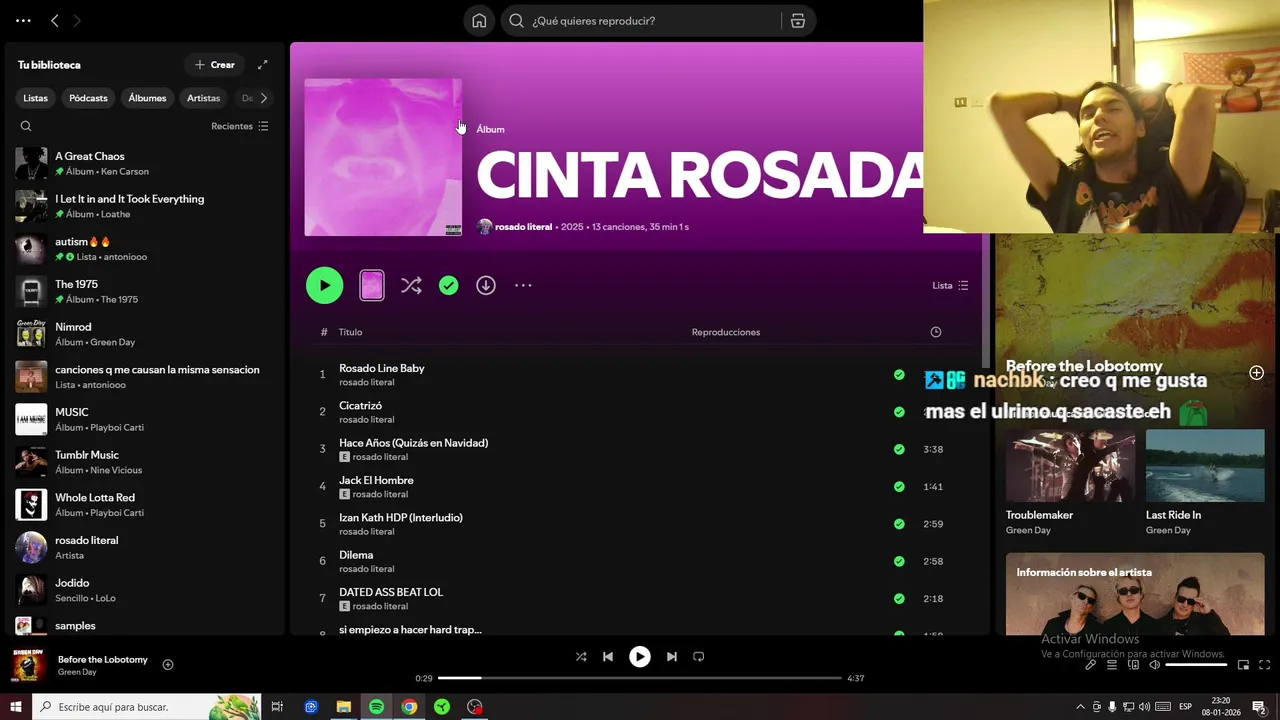Screen dimensions: 1280x720
Task: Expand library with the diagonal arrows icon
Action: (x=263, y=65)
